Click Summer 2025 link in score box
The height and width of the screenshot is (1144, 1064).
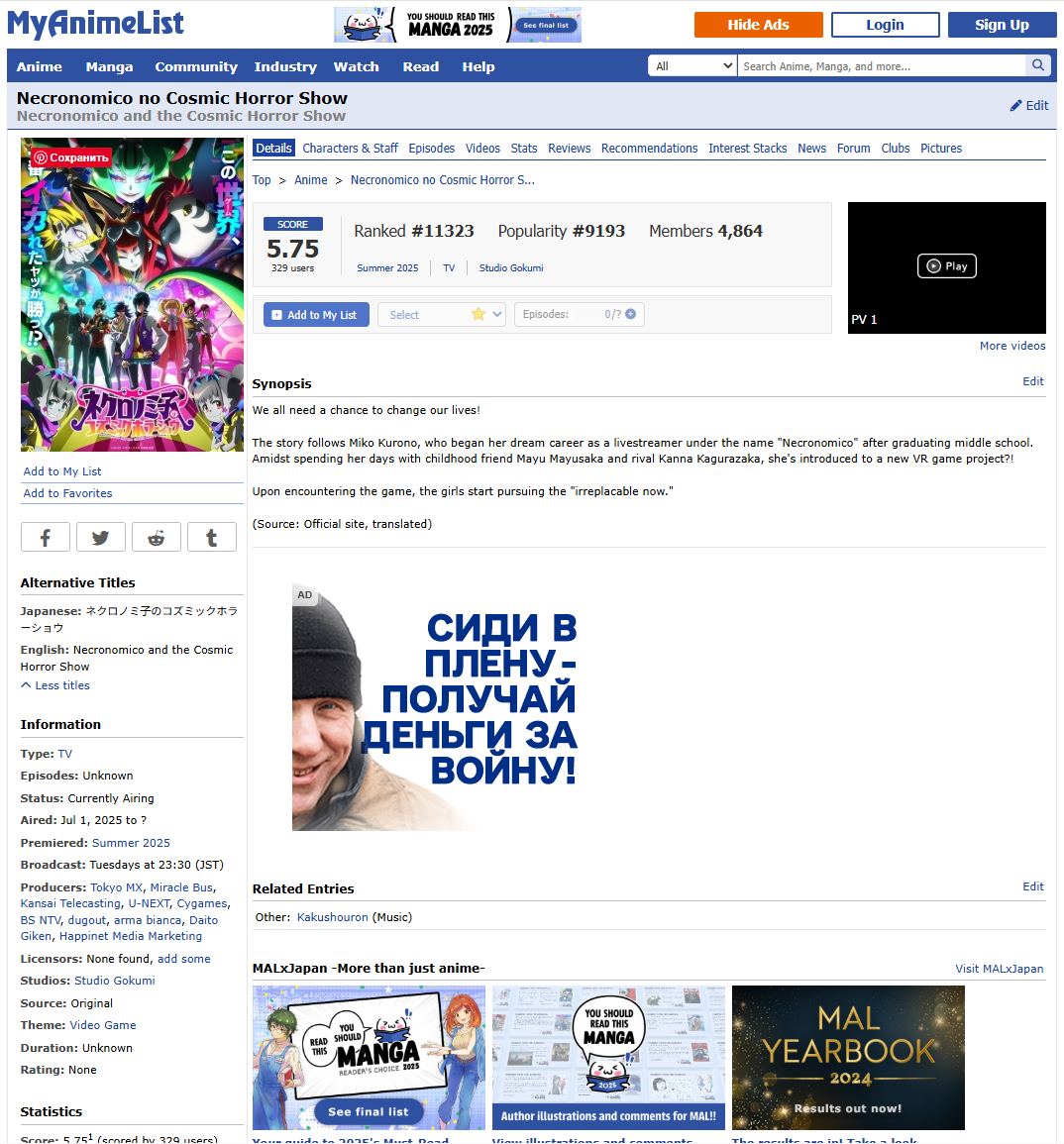pos(387,267)
